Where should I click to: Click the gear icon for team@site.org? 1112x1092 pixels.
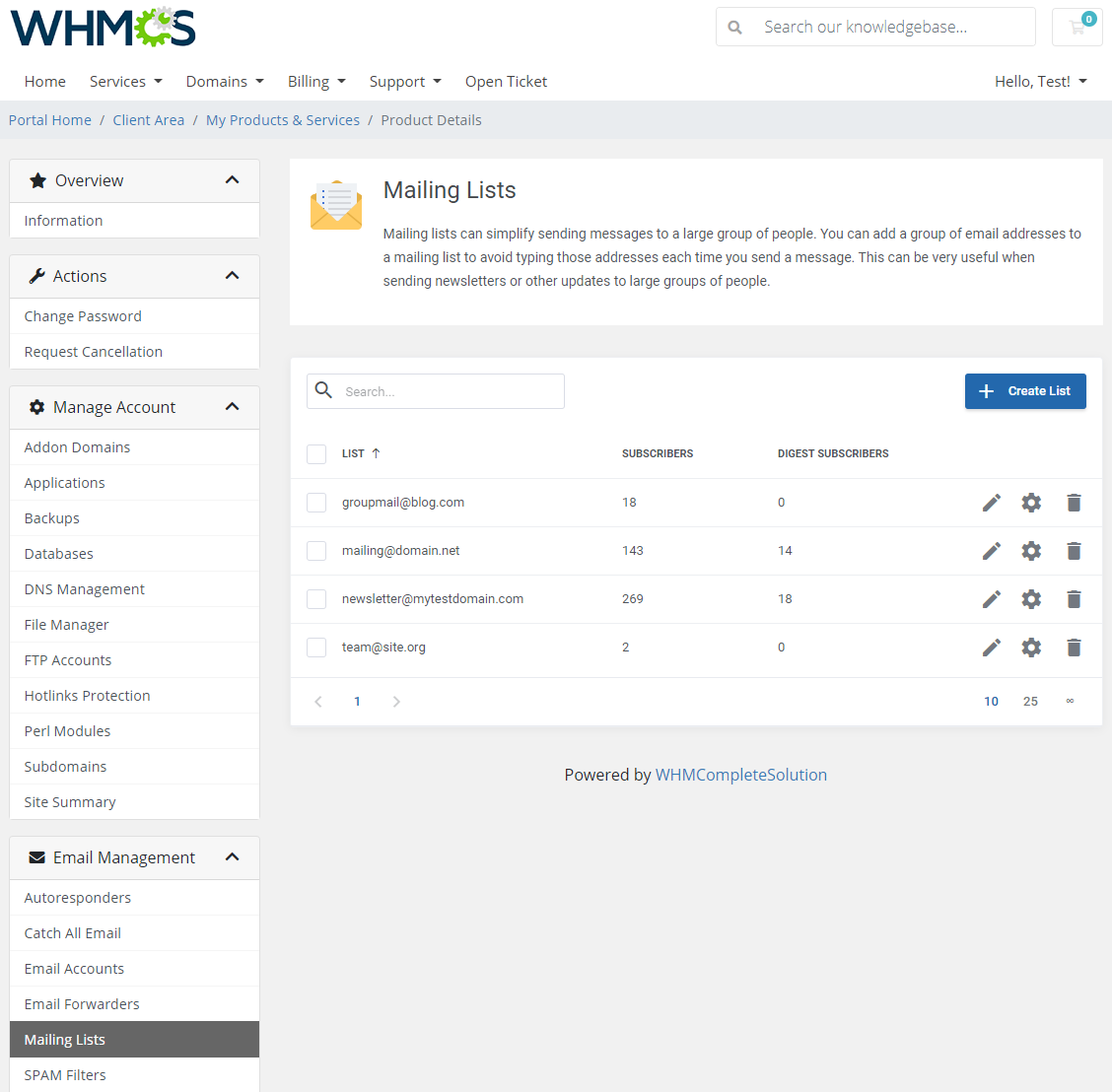click(x=1031, y=648)
